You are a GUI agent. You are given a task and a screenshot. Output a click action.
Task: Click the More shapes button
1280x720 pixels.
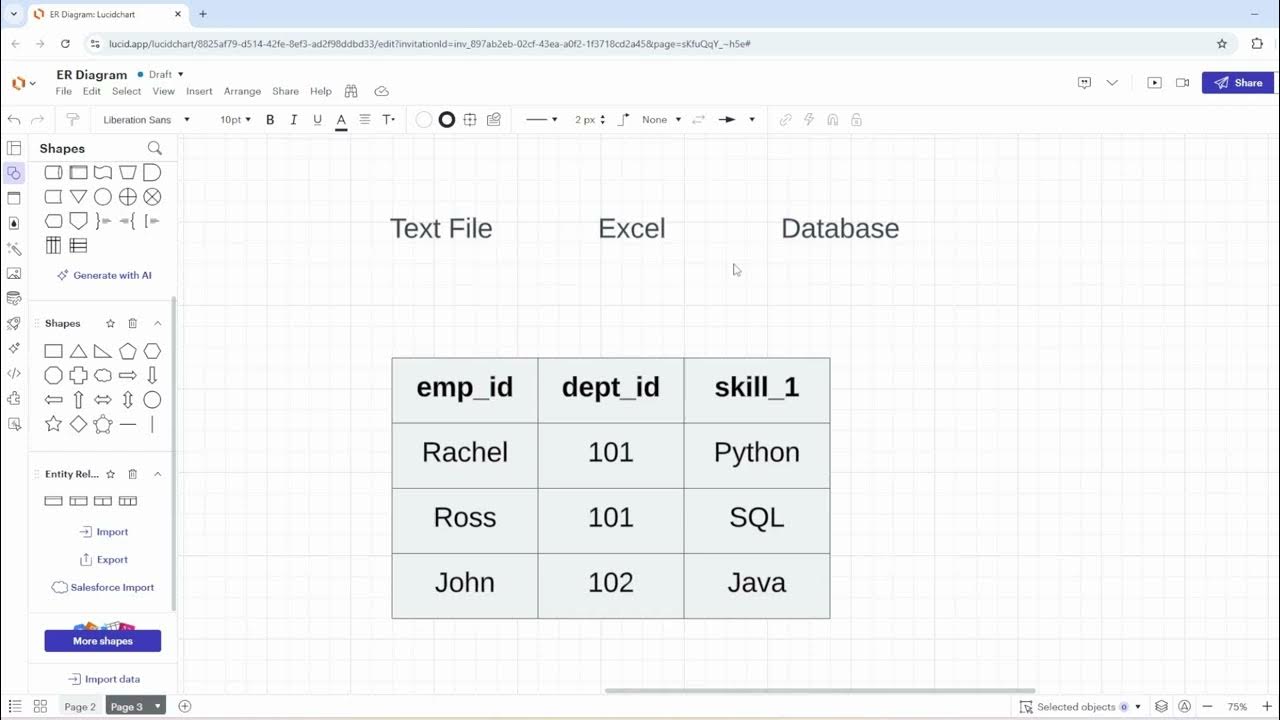click(103, 641)
